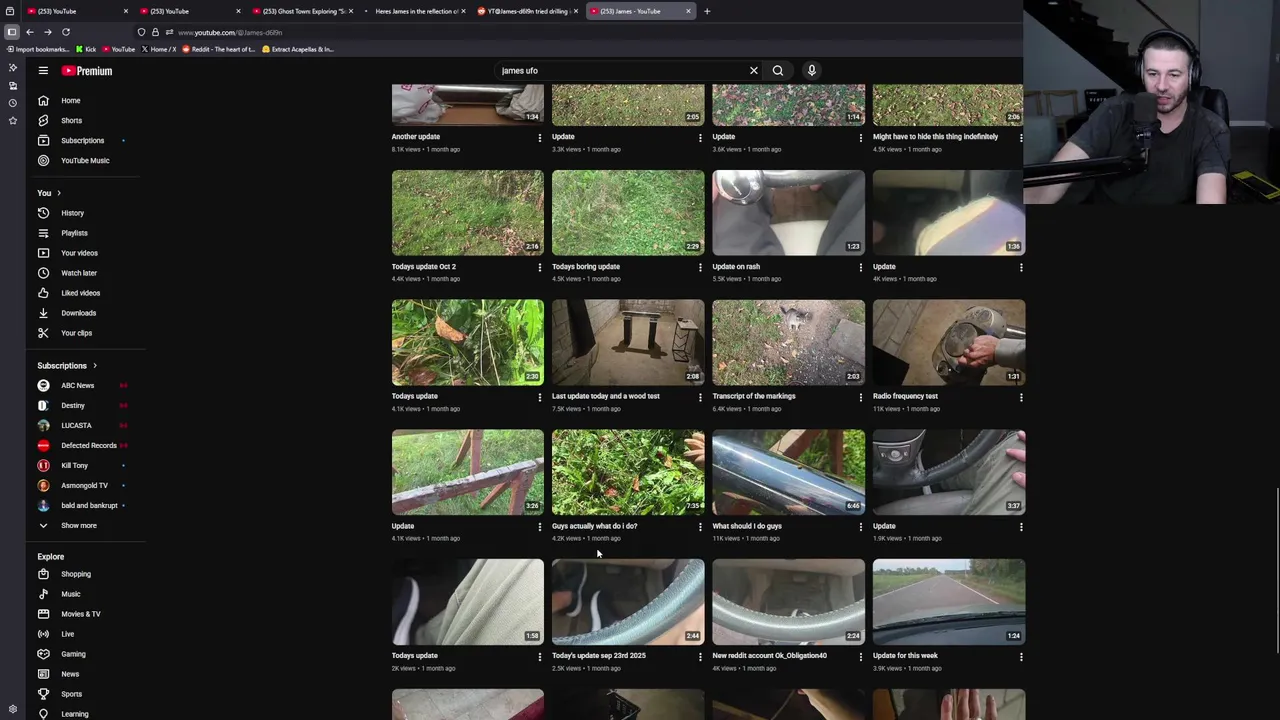Open the Firefox sidebar history panel

tap(12, 103)
